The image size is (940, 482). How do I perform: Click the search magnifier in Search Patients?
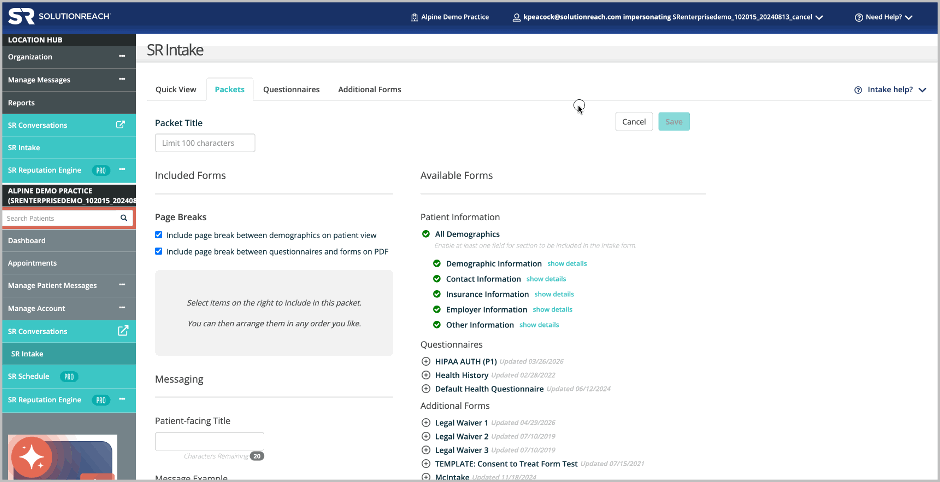123,218
